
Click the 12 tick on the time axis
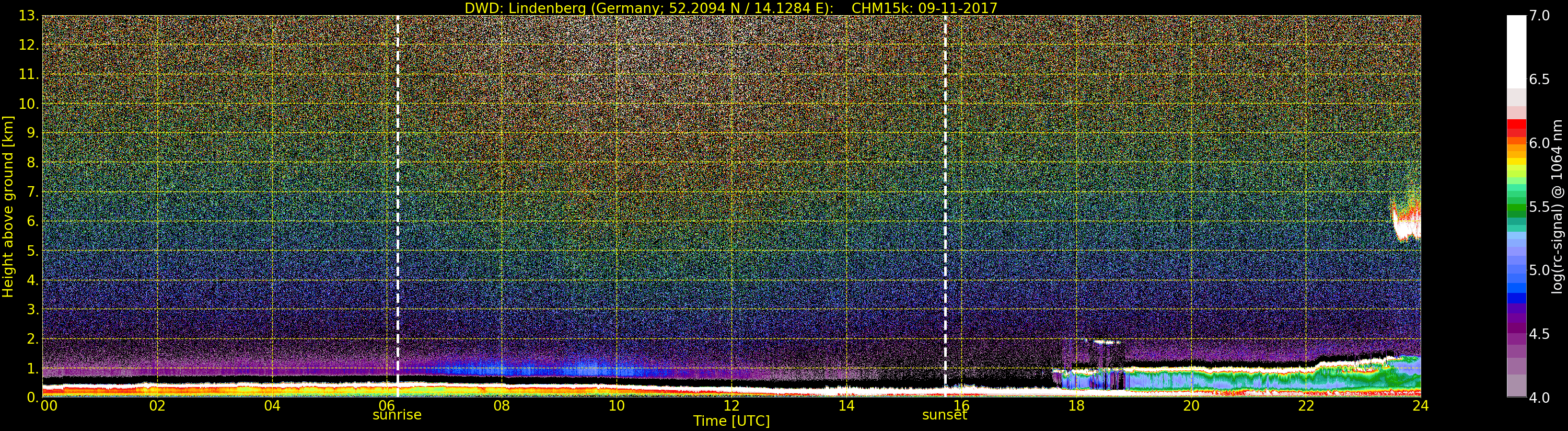tap(731, 406)
